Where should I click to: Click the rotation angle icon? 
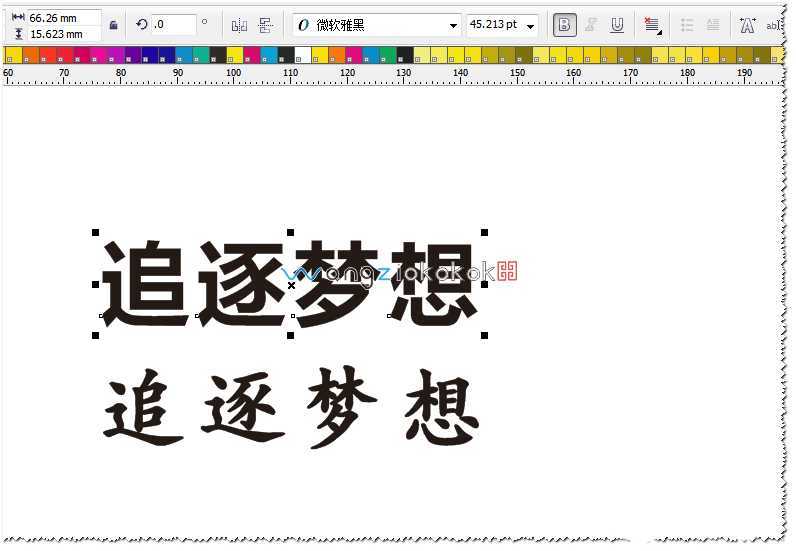tap(141, 25)
